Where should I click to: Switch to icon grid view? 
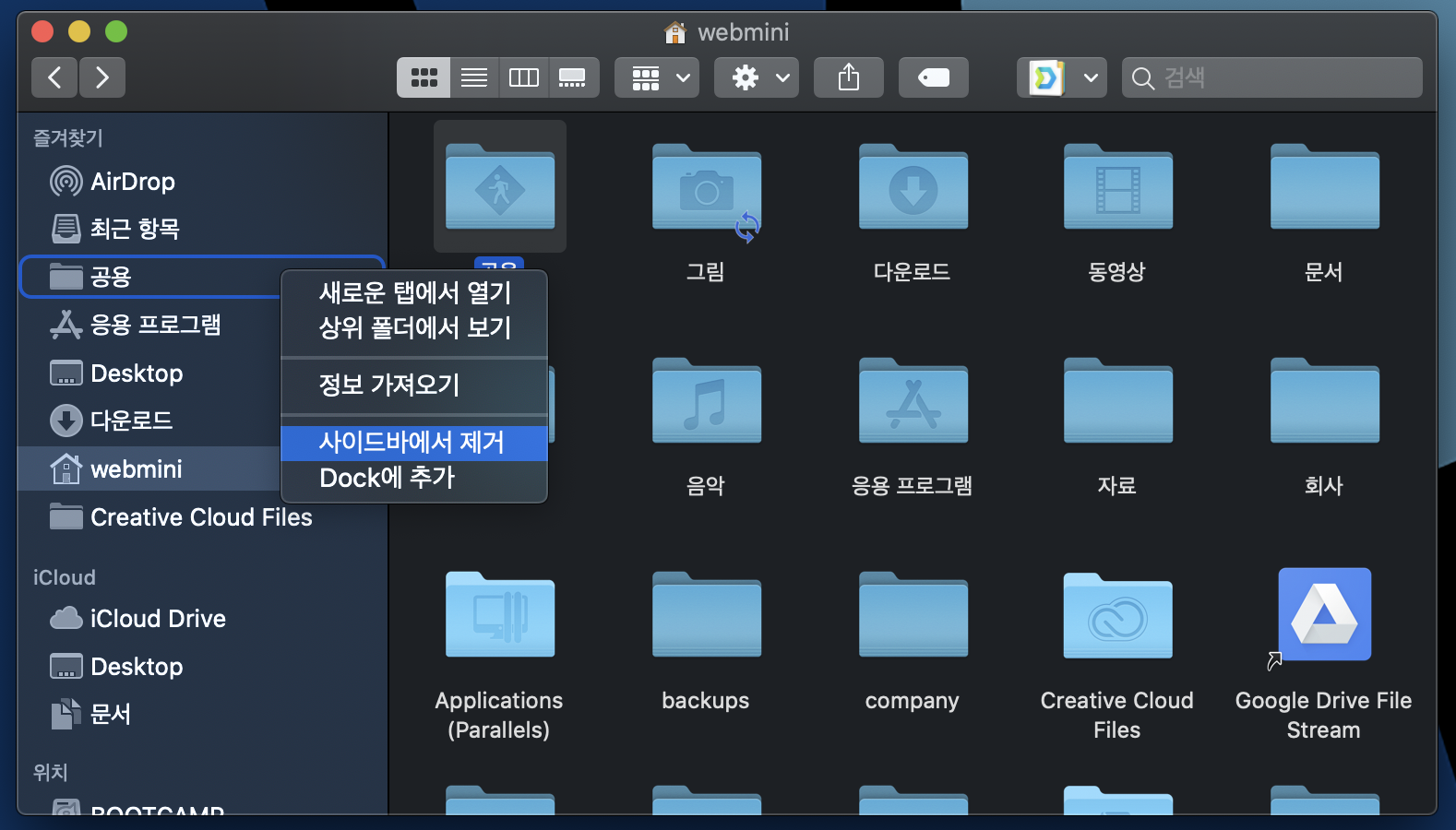pos(424,77)
